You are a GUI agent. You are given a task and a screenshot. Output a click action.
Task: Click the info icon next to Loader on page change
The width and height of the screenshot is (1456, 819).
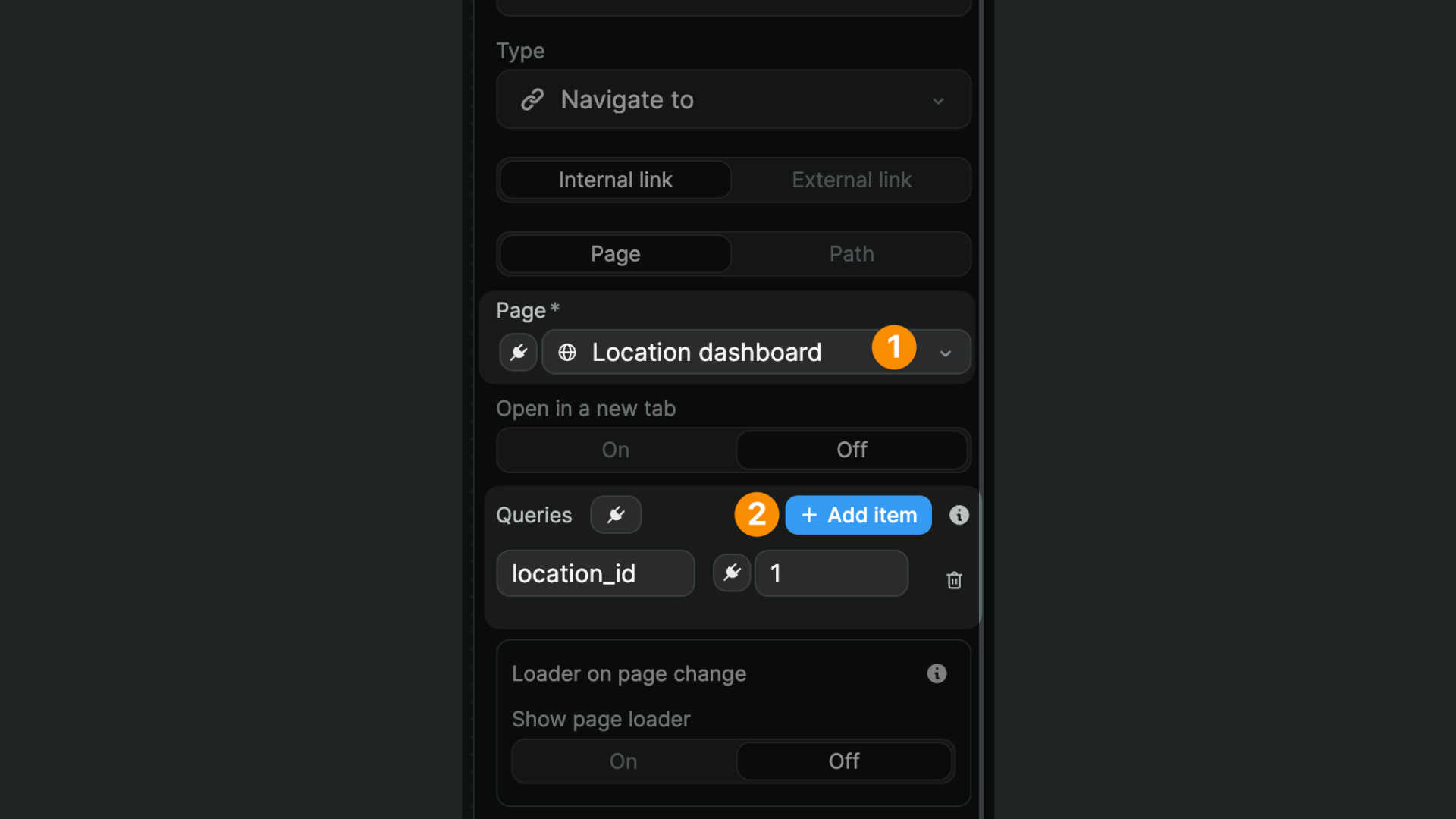pos(937,673)
